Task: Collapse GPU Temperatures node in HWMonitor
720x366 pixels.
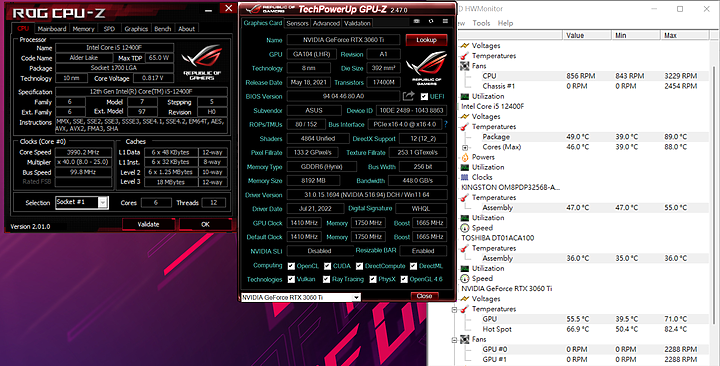Action: (455, 310)
